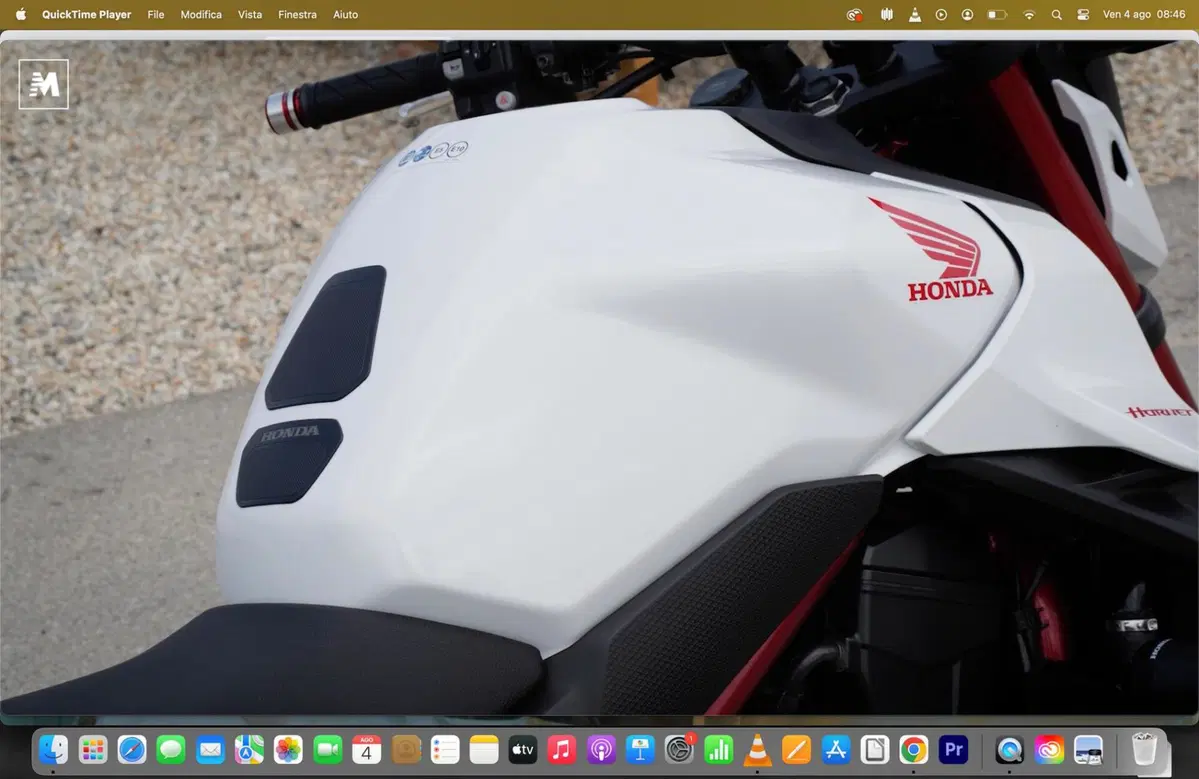1199x779 pixels.
Task: Open the Finestra menu
Action: point(297,15)
